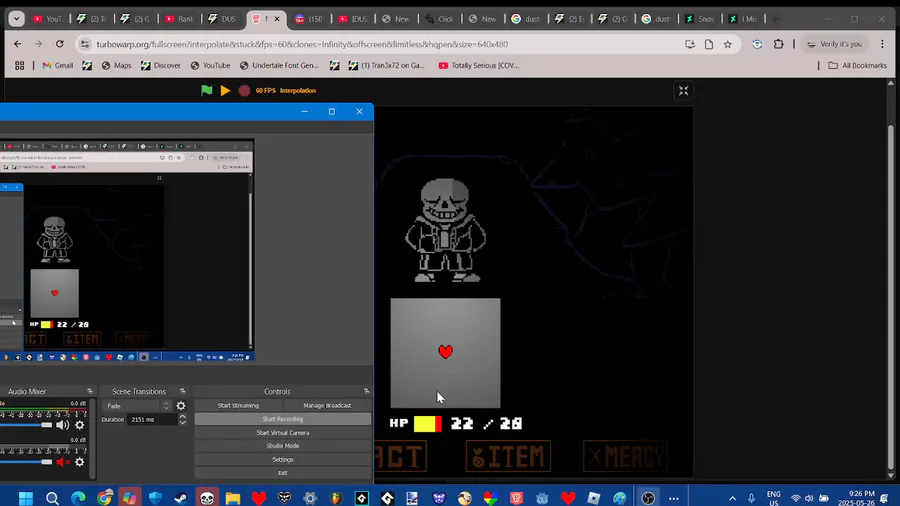Viewport: 900px width, 506px height.
Task: Select the ACT button in the game
Action: 401,456
